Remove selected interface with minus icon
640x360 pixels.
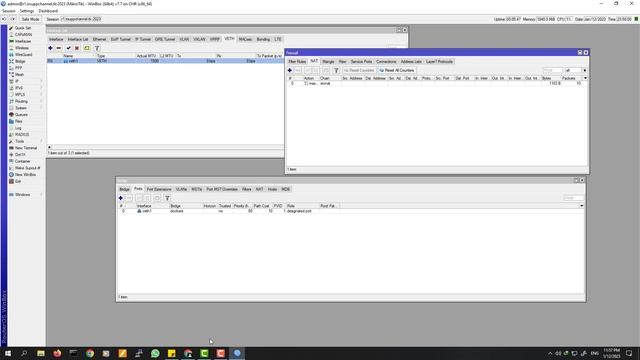coord(59,48)
